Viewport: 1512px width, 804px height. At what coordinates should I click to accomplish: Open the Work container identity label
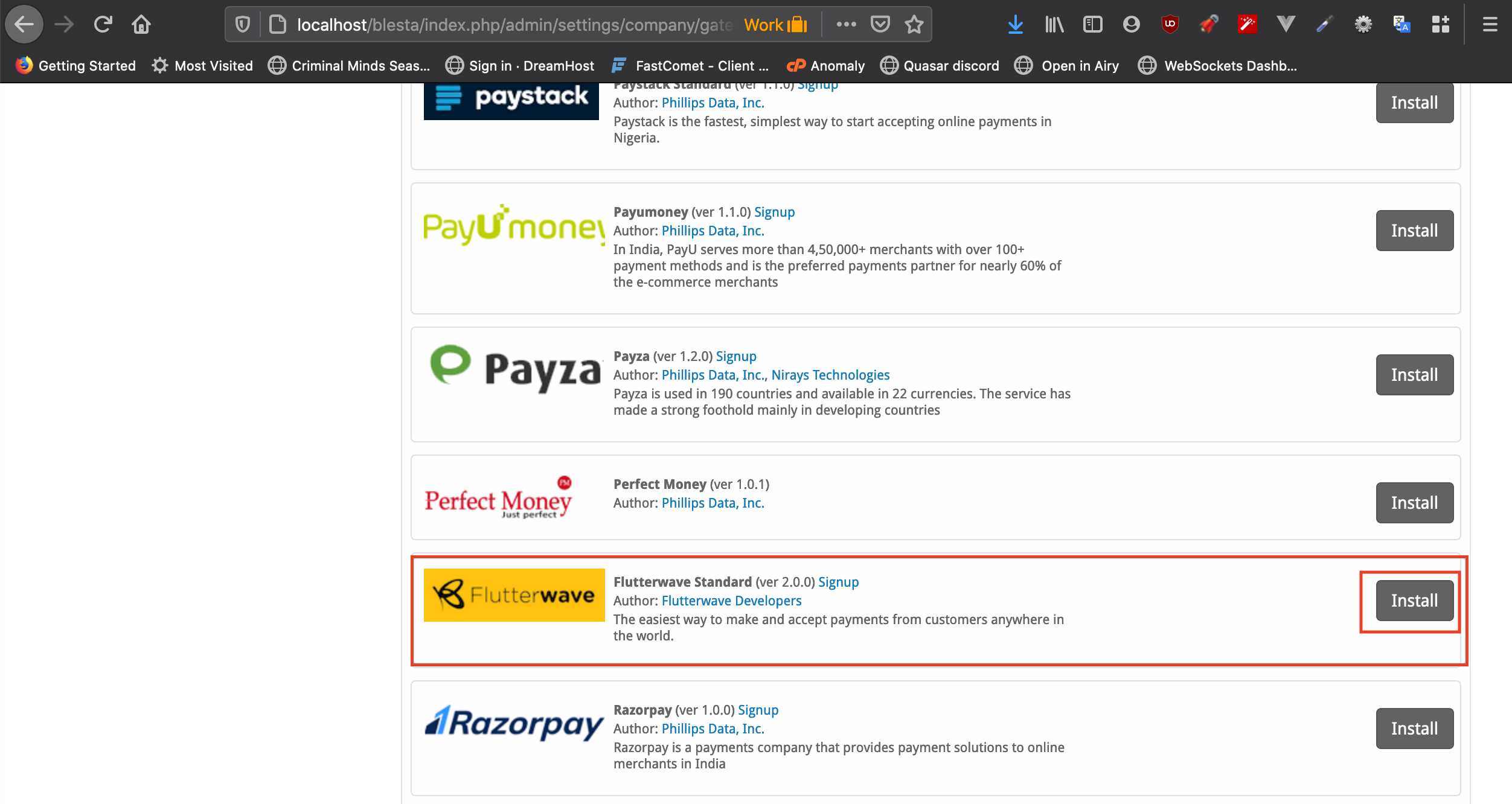(775, 25)
